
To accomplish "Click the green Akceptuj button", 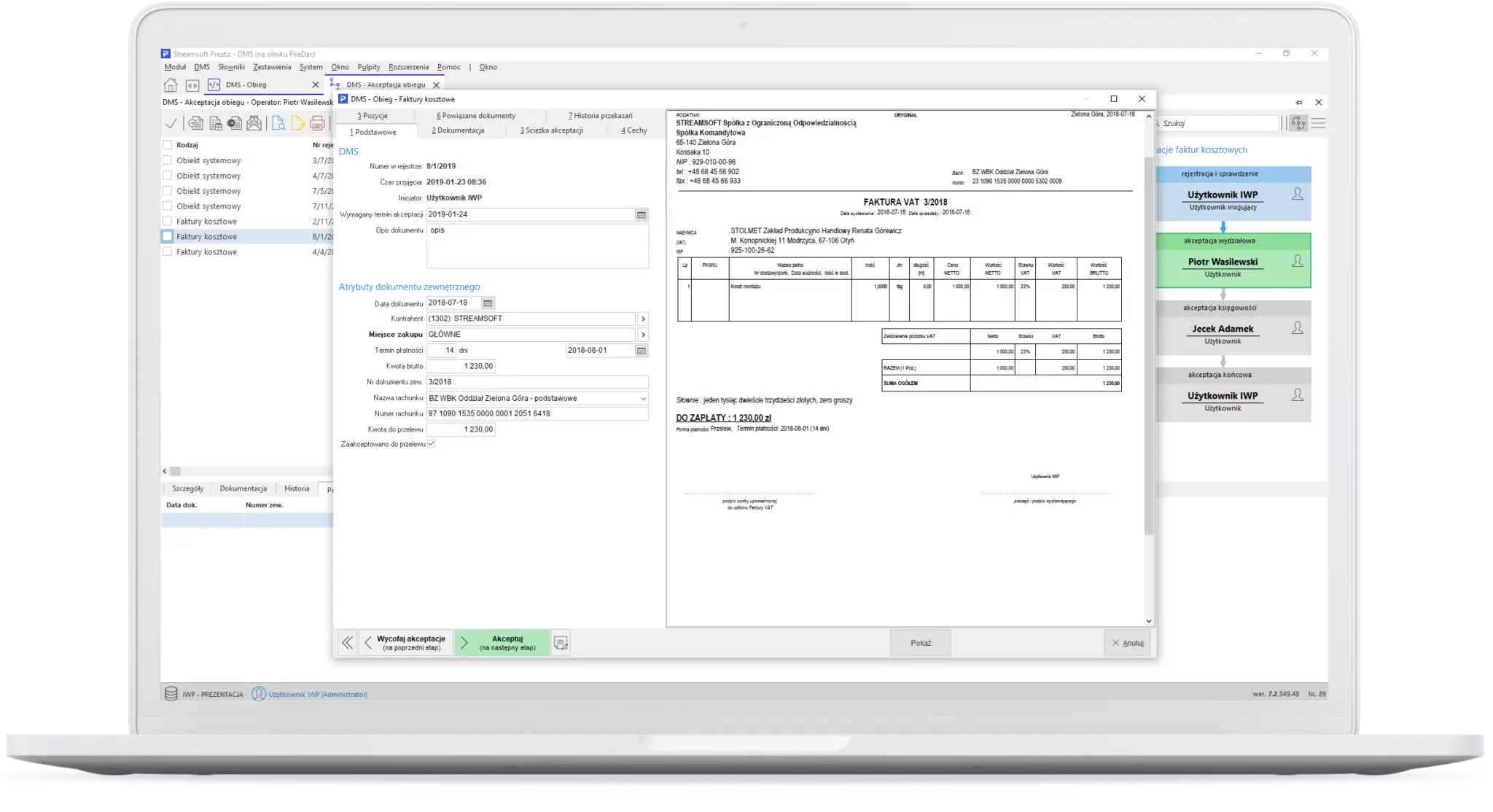I will click(x=502, y=643).
